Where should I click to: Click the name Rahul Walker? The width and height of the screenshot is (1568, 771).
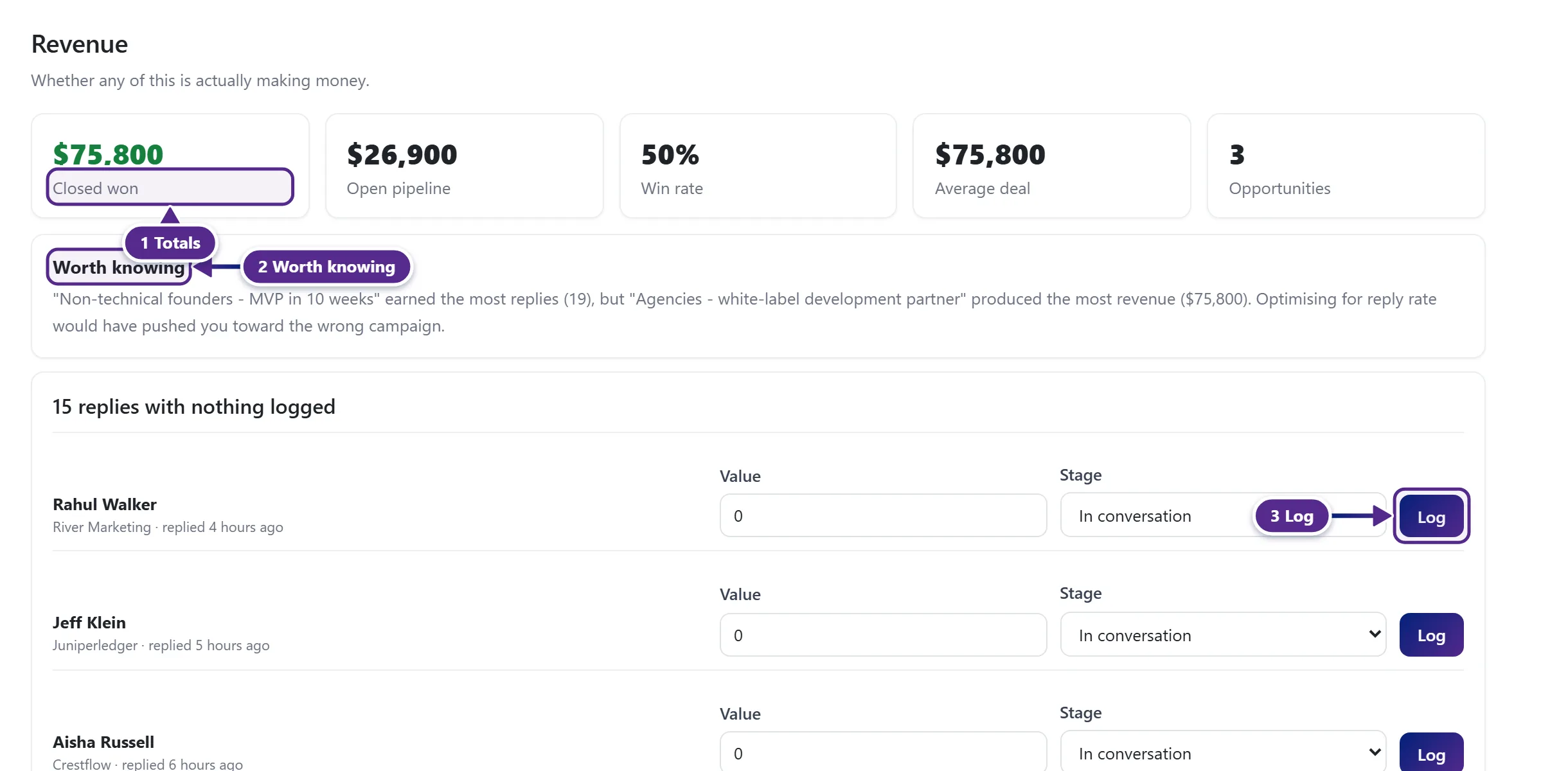pyautogui.click(x=105, y=504)
